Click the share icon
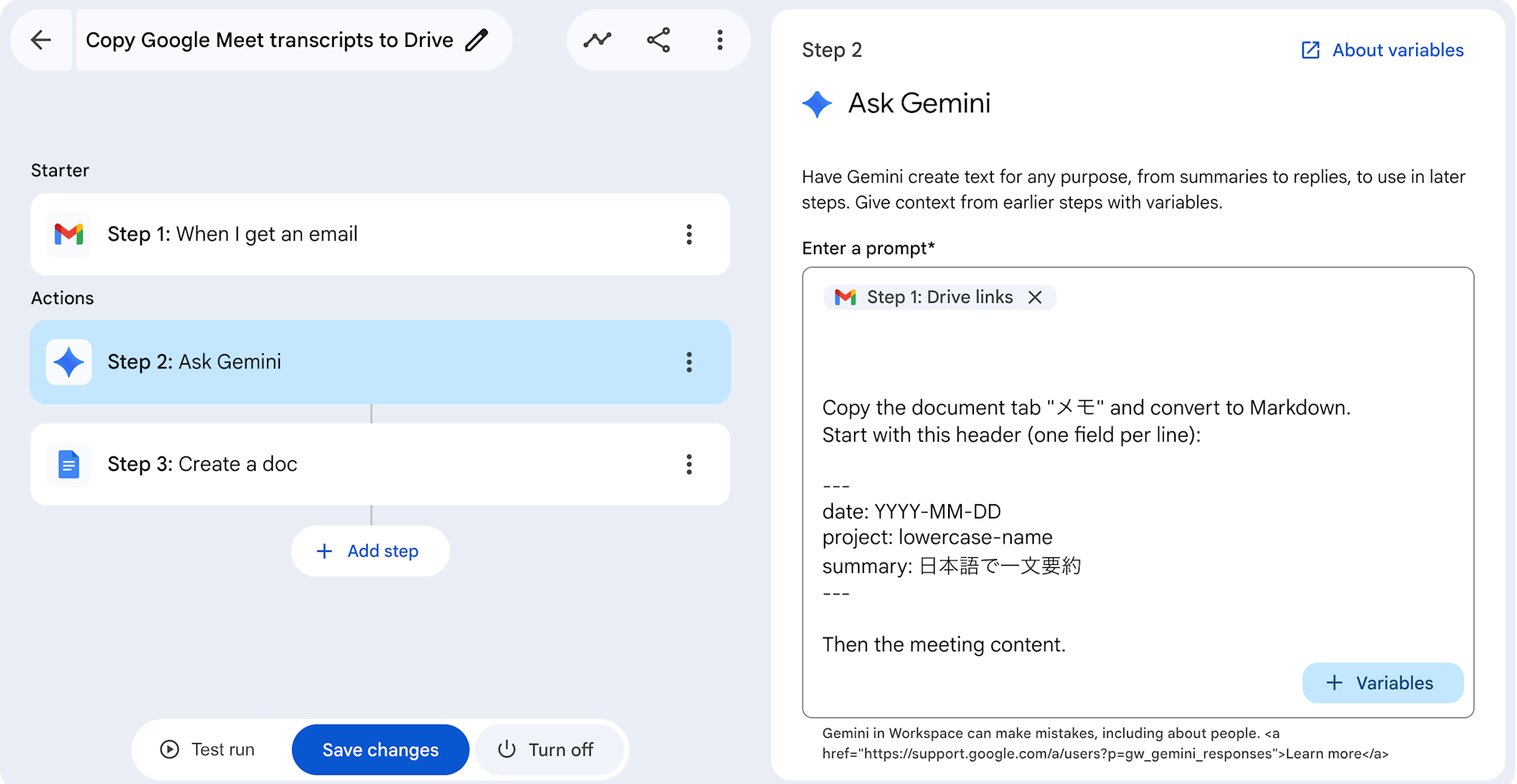1517x784 pixels. pyautogui.click(x=658, y=40)
